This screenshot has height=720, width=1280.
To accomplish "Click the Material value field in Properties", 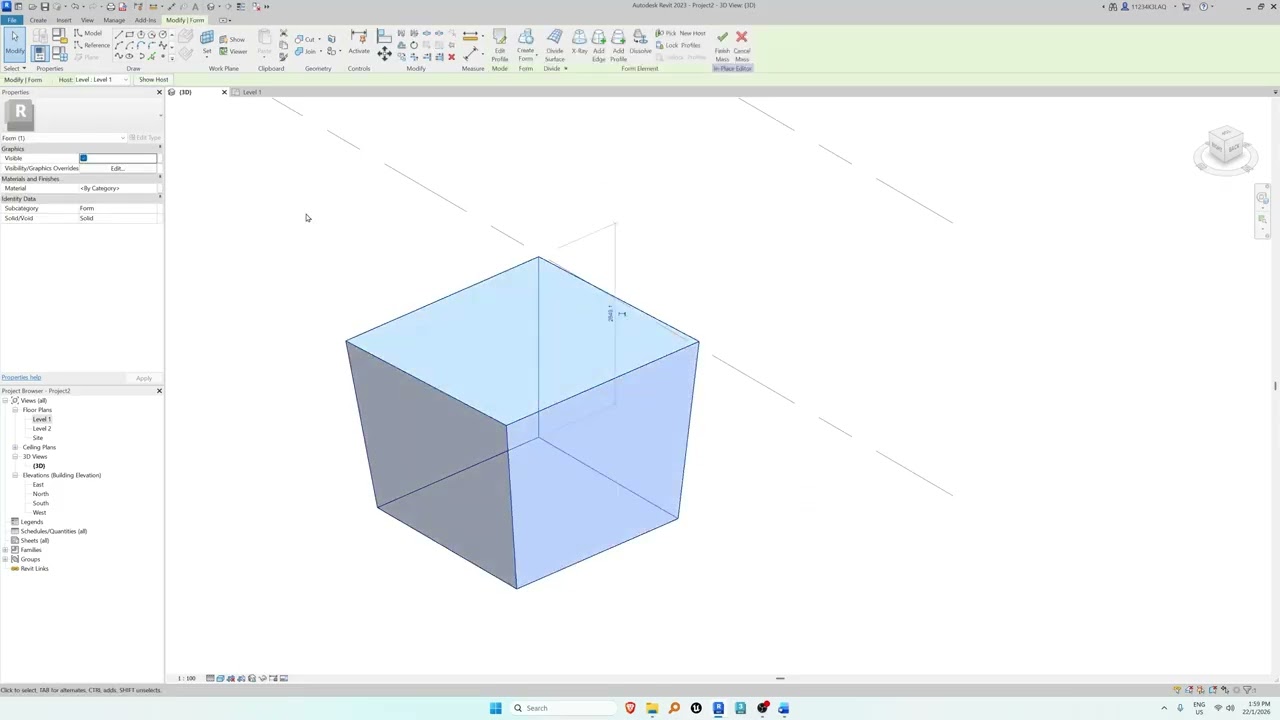I will 118,188.
